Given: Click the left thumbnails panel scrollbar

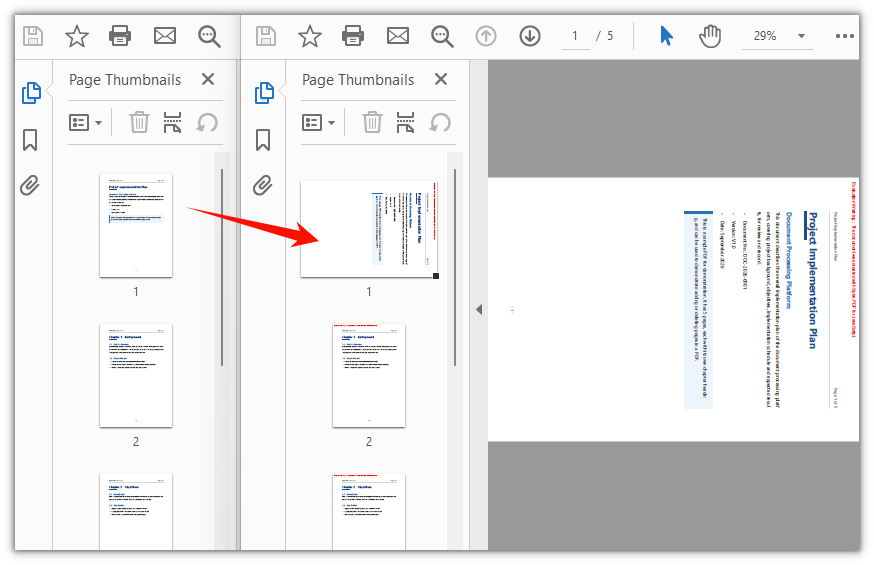Looking at the screenshot, I should [x=222, y=267].
